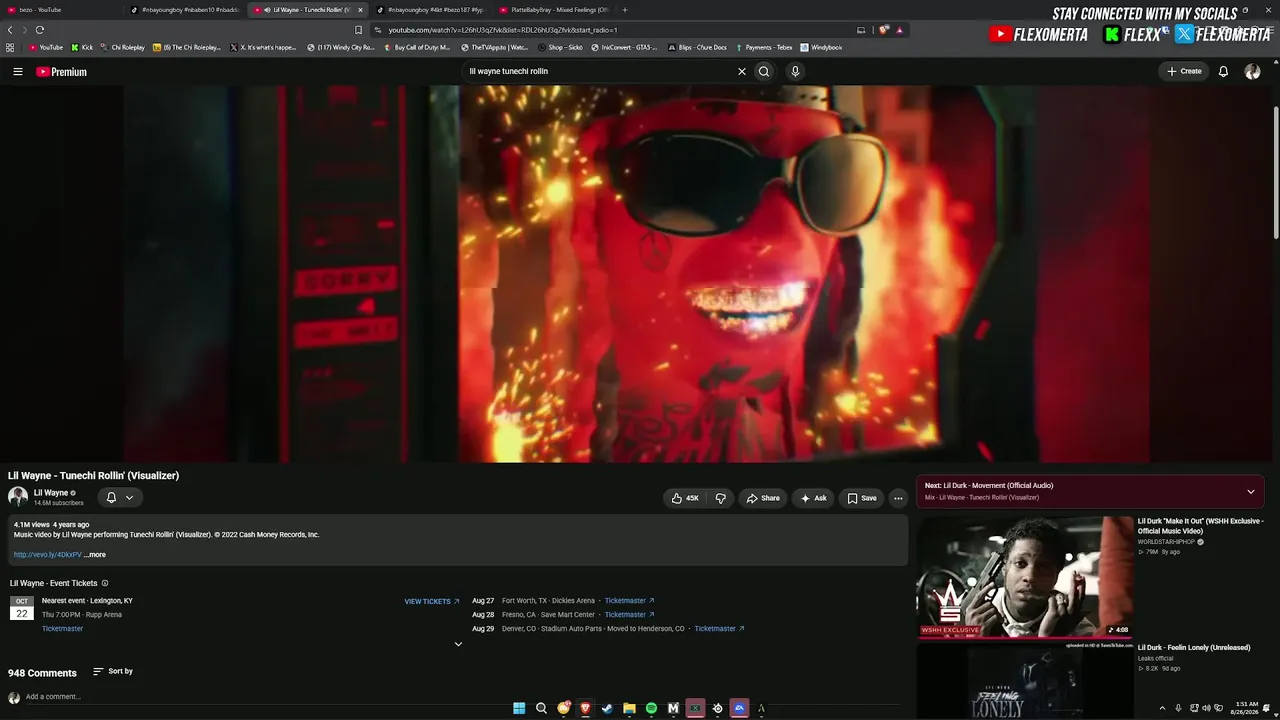This screenshot has width=1280, height=720.
Task: Click the browser address bar URL
Action: (x=503, y=30)
